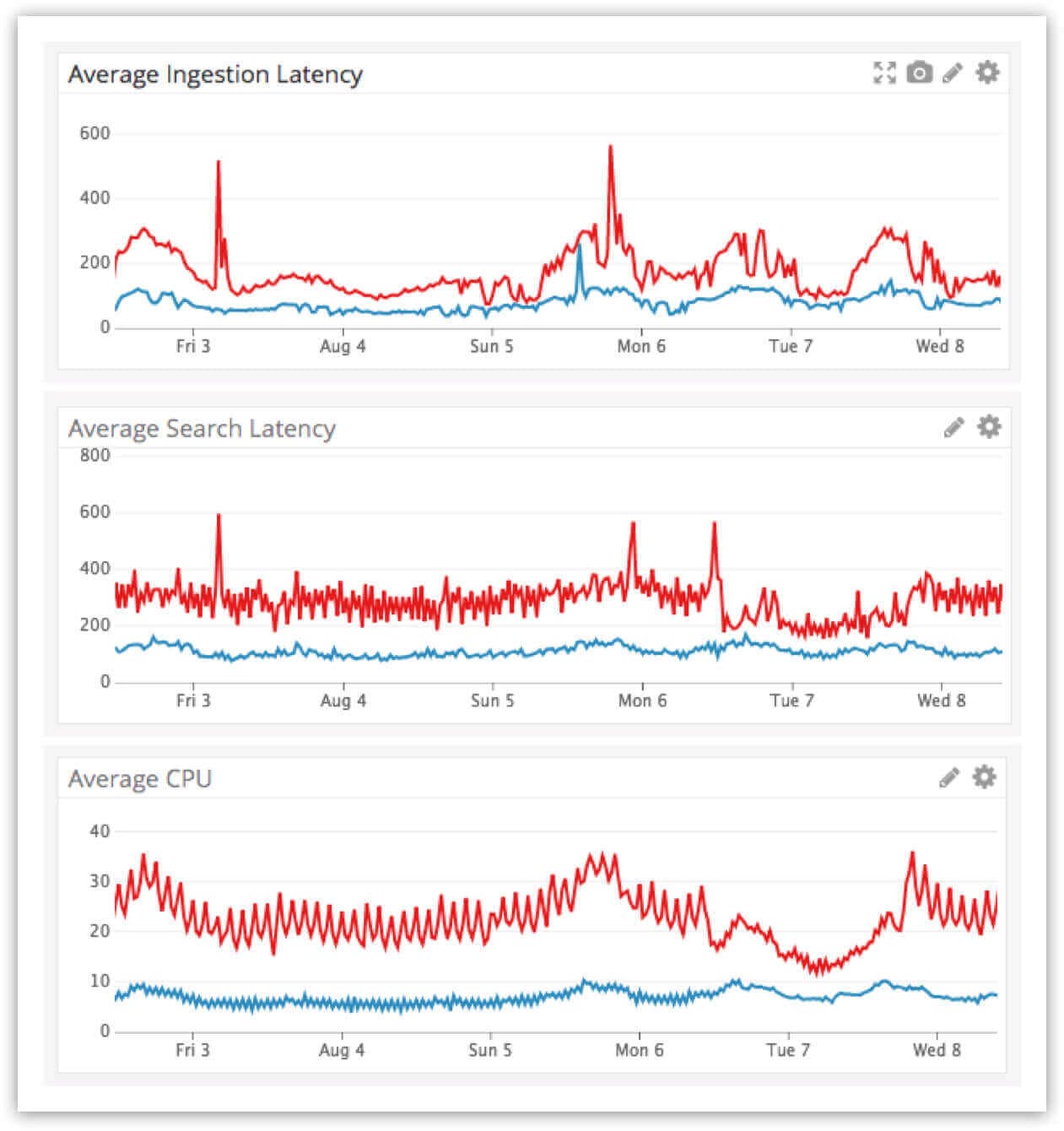The width and height of the screenshot is (1064, 1131).
Task: Click the 400 label on Ingestion Latency axis
Action: tap(95, 198)
